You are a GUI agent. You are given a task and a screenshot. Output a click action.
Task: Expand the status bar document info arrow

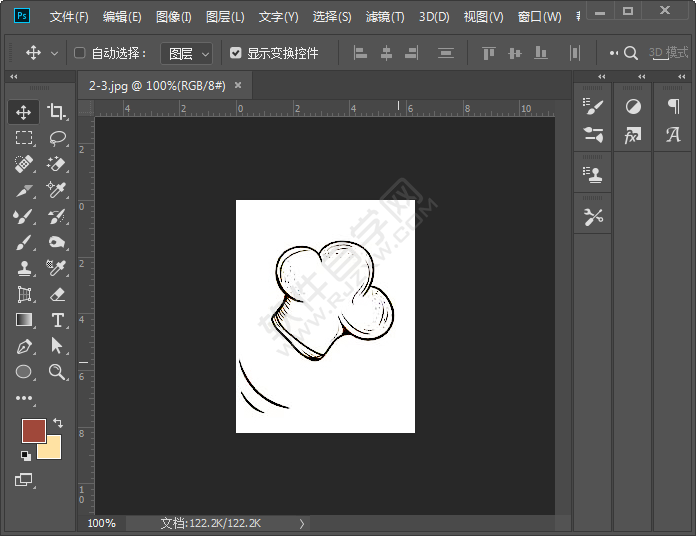click(302, 523)
